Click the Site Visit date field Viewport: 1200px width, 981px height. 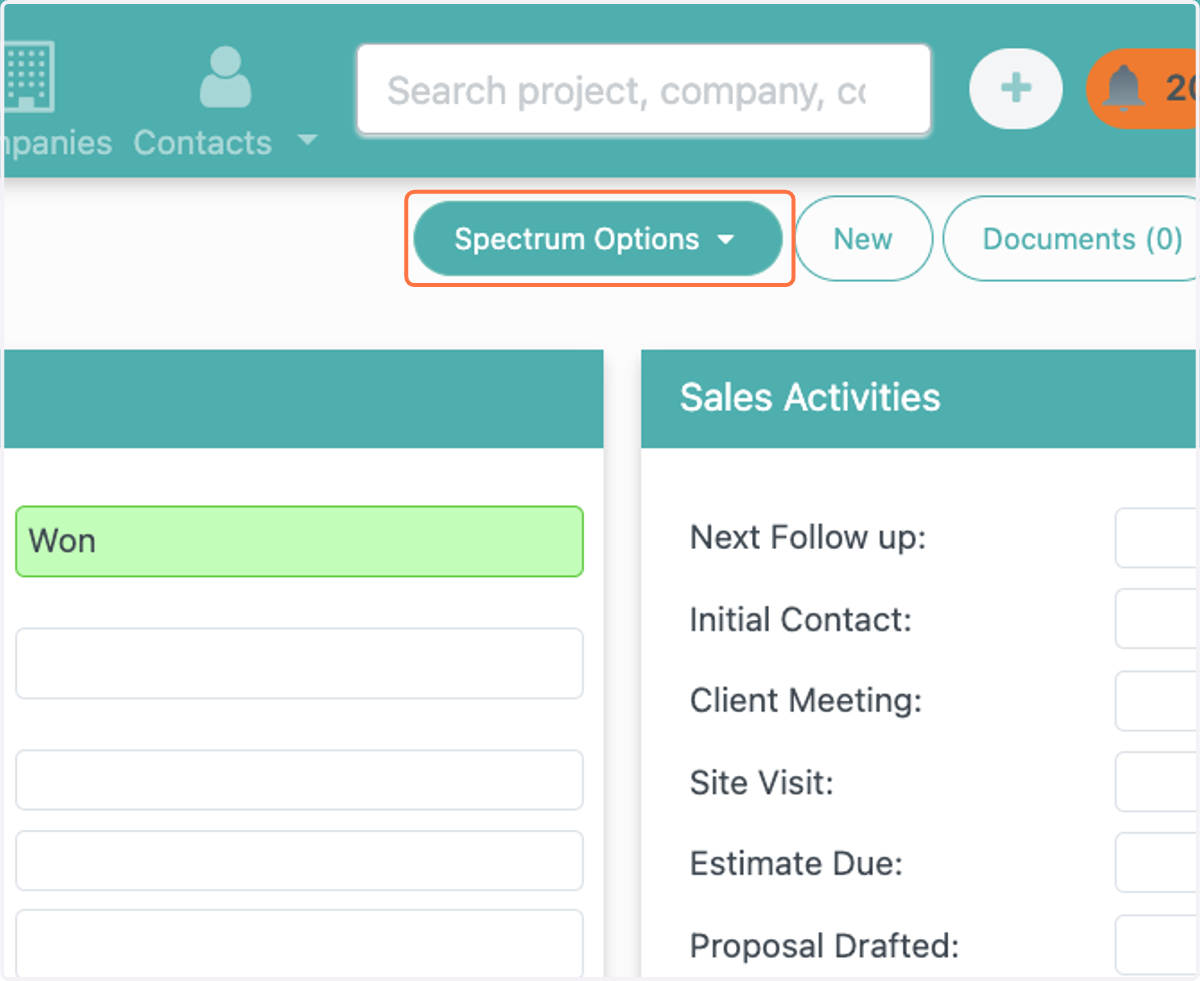tap(1157, 781)
